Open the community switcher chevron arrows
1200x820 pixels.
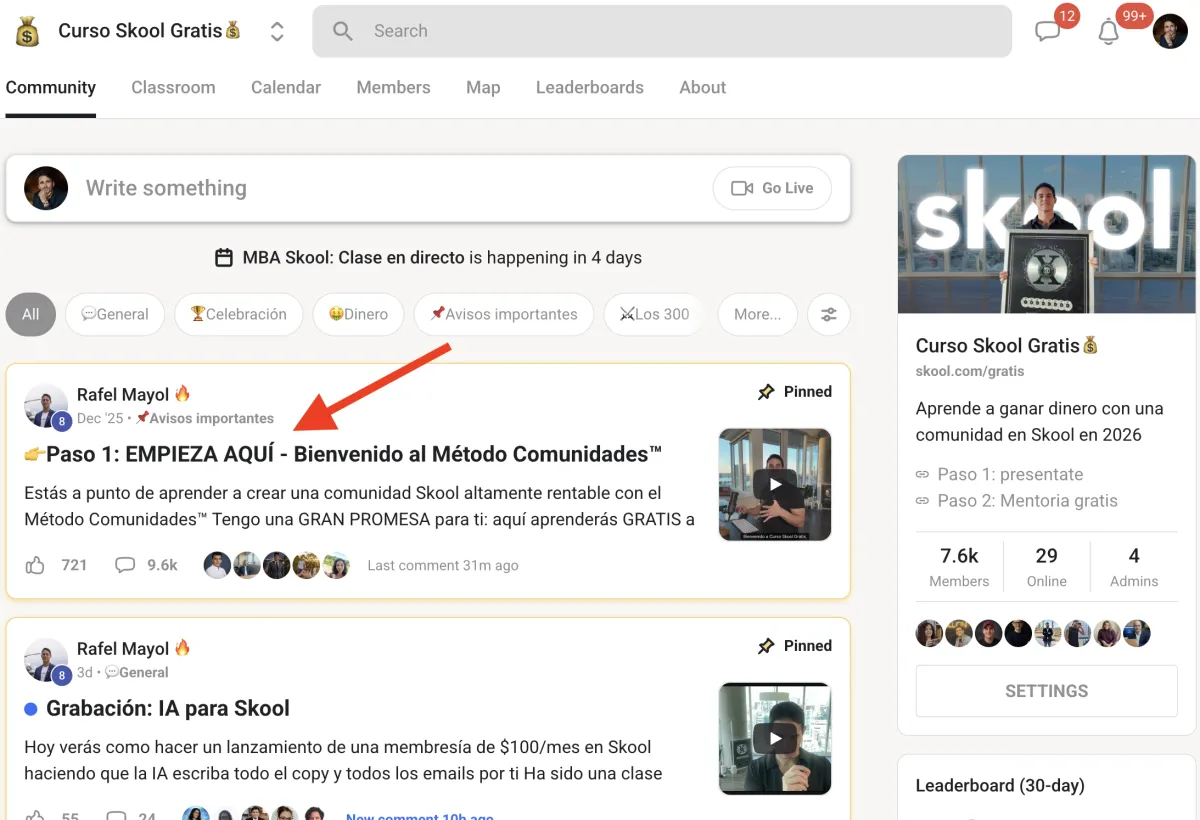tap(277, 31)
